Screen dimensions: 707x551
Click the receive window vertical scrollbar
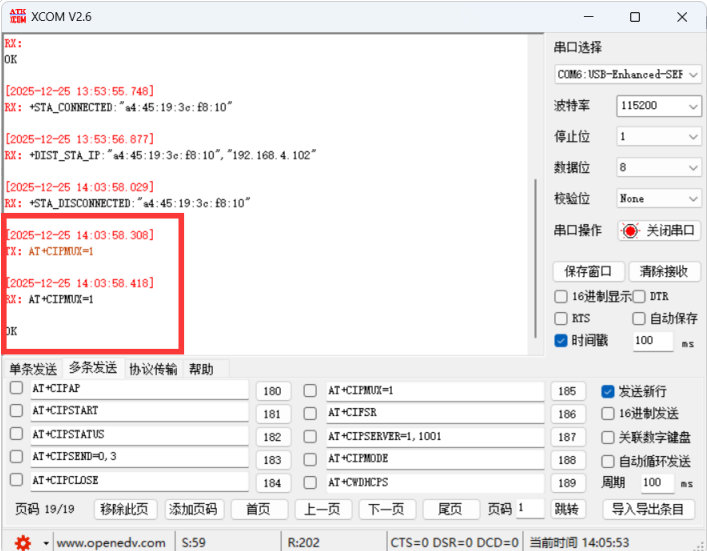pos(536,258)
